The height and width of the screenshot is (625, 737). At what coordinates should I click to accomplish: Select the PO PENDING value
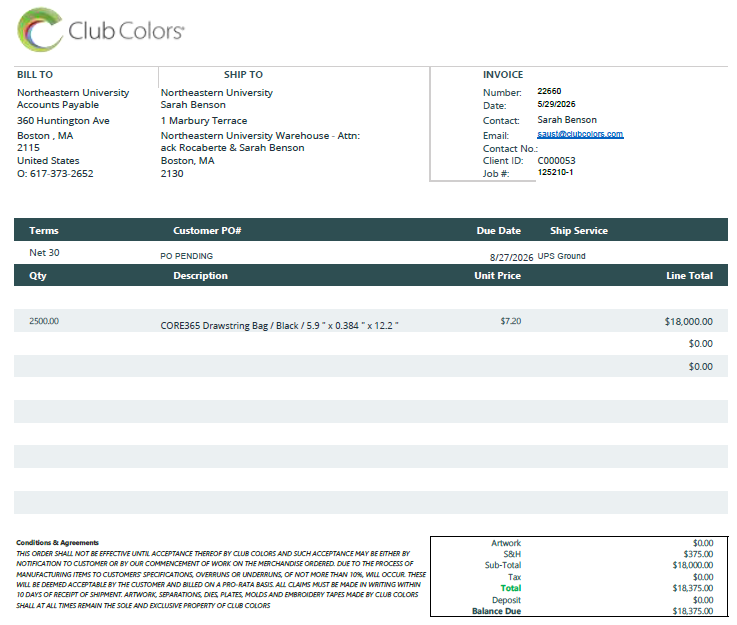[x=187, y=256]
